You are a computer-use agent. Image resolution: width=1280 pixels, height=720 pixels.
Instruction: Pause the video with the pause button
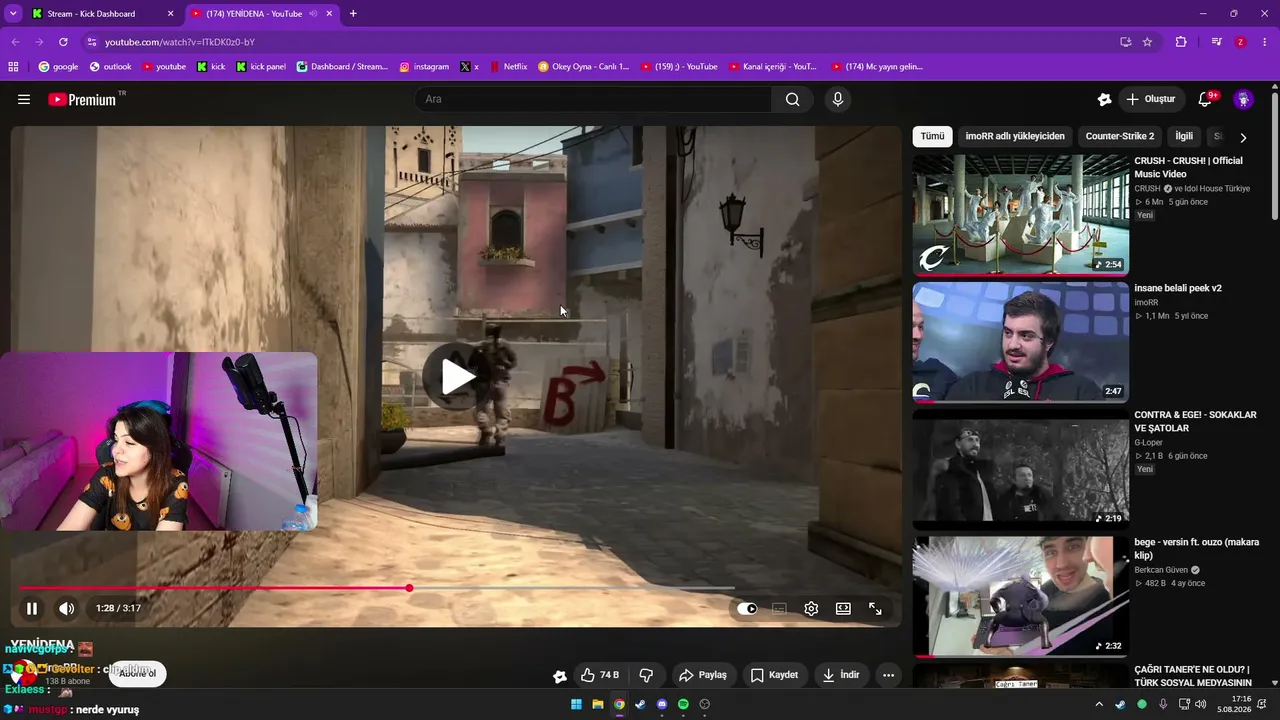[x=32, y=608]
